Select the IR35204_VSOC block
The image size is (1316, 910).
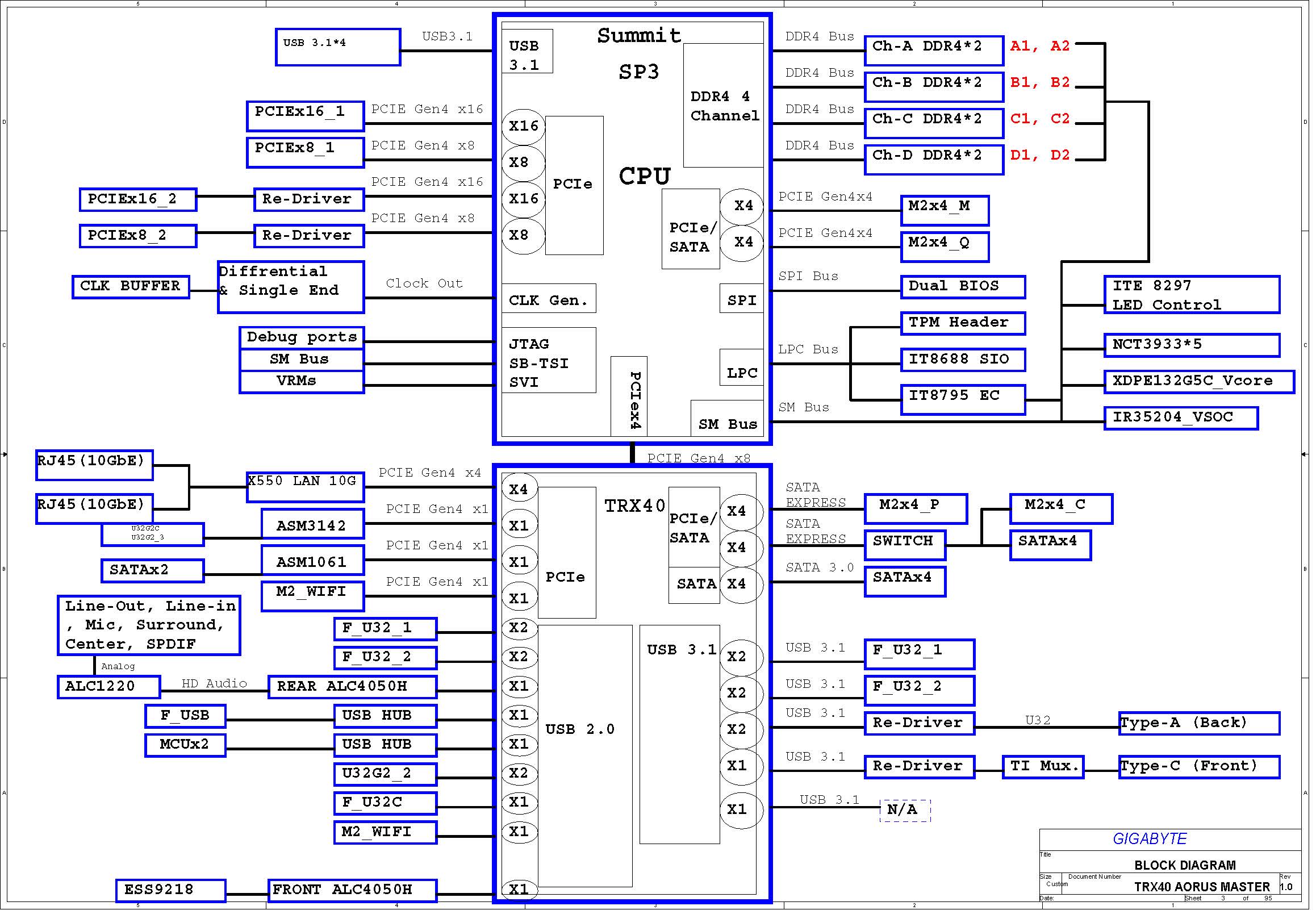[x=1181, y=419]
